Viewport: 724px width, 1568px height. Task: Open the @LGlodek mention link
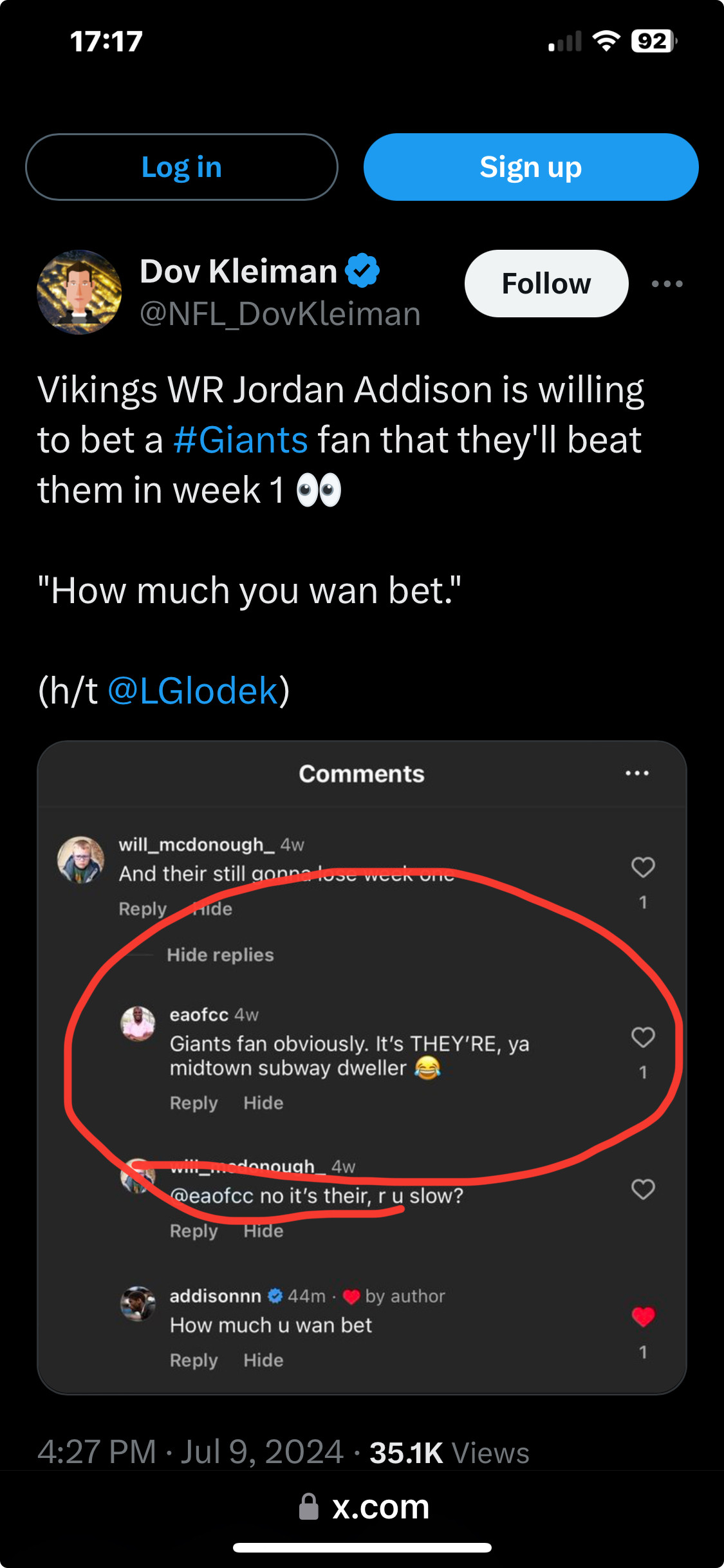pos(192,691)
